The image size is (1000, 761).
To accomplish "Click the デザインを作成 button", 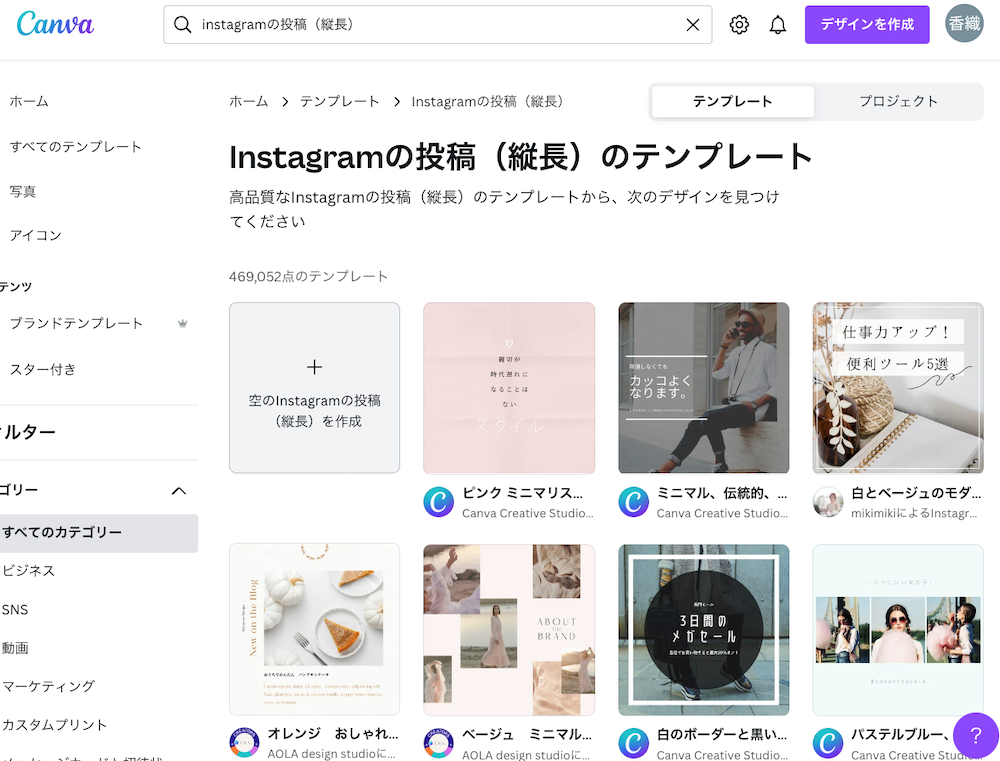I will tap(866, 24).
